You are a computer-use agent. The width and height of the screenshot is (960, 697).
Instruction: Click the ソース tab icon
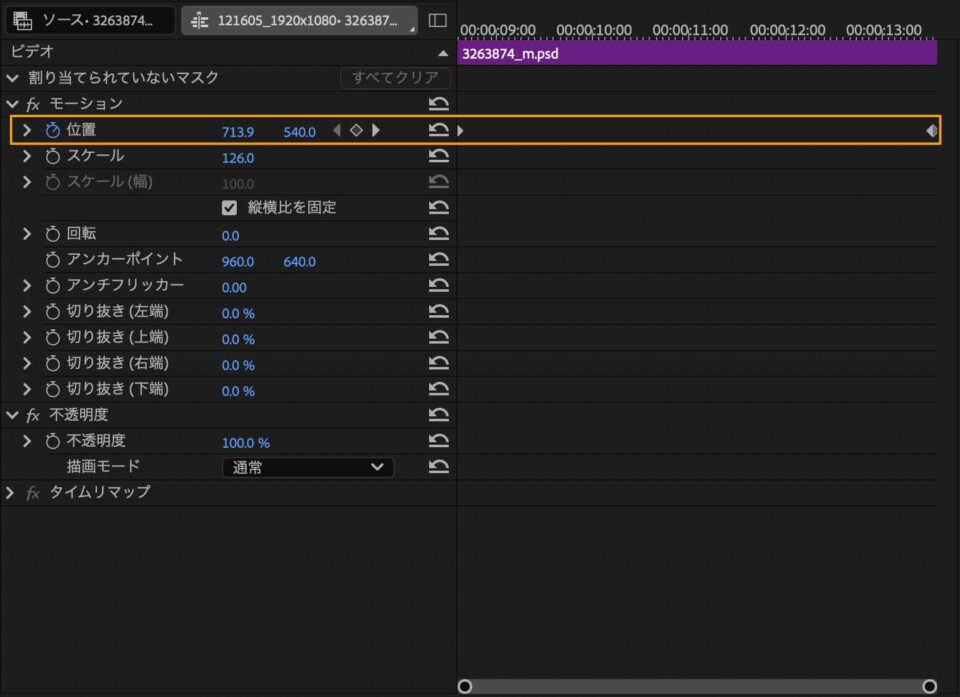coord(23,20)
